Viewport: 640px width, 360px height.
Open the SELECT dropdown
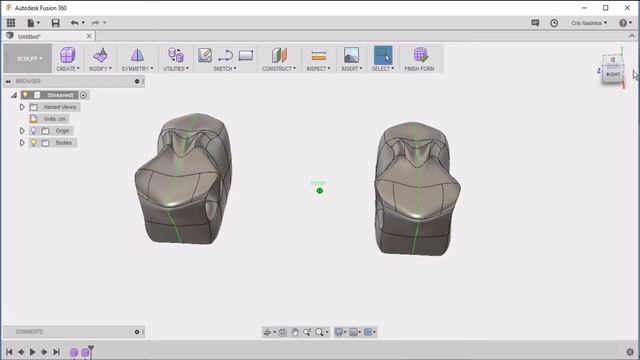pos(383,69)
